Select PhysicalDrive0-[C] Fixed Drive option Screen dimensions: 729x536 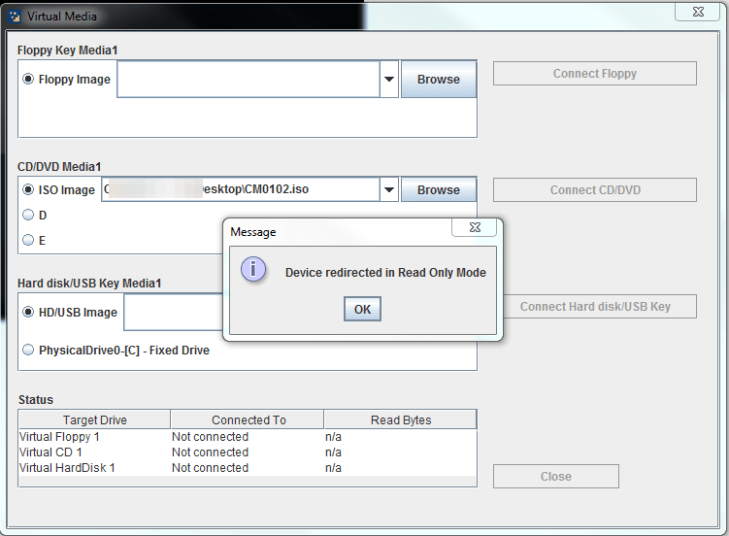click(28, 351)
